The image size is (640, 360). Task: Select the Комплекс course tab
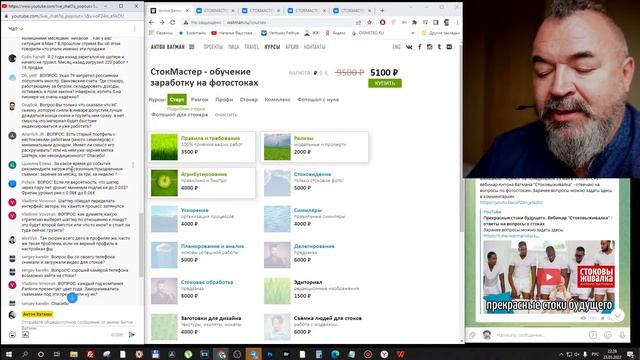(x=277, y=100)
